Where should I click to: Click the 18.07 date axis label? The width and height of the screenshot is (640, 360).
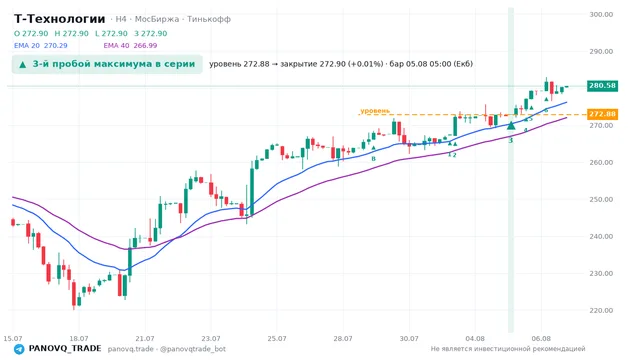click(79, 339)
